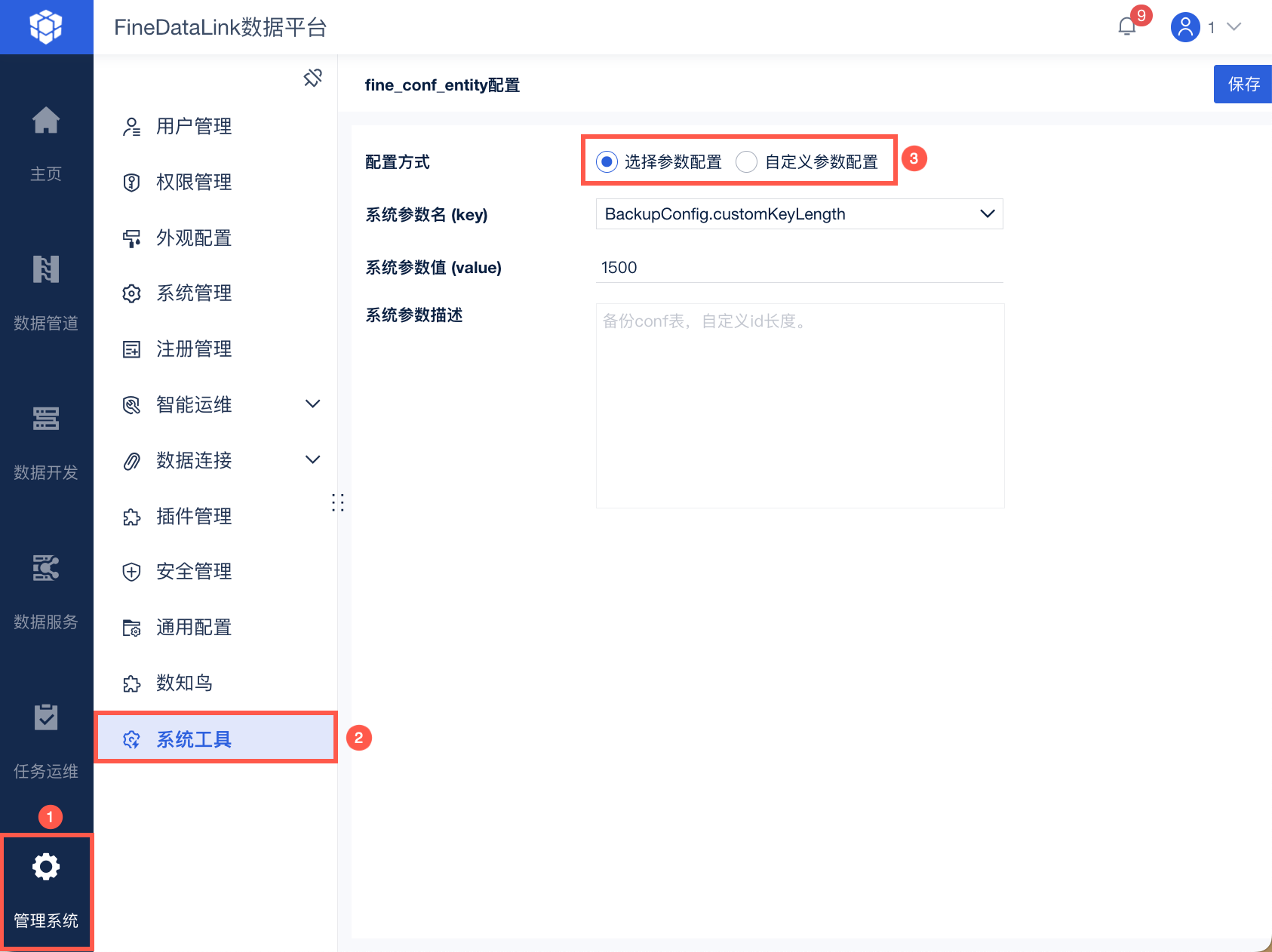This screenshot has width=1272, height=952.
Task: Expand the 数据连接 submenu chevron
Action: 312,460
